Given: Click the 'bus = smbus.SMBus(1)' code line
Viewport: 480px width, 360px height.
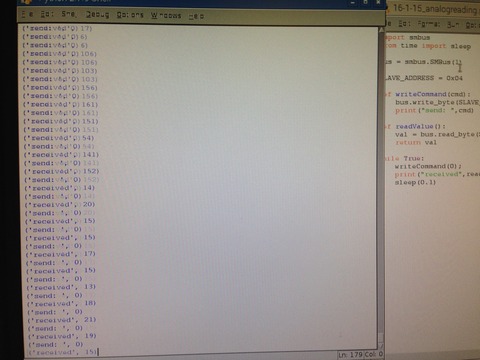Looking at the screenshot, I should pyautogui.click(x=424, y=62).
